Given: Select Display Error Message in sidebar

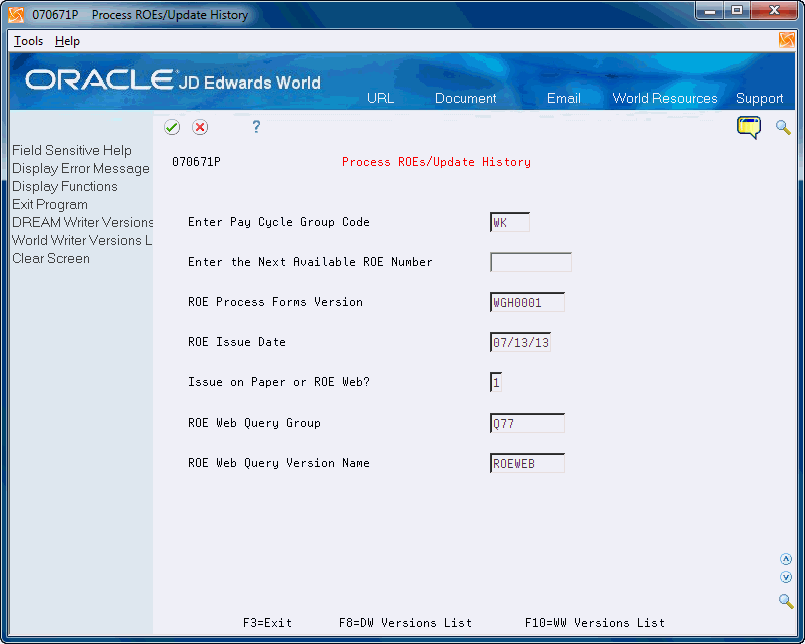Looking at the screenshot, I should tap(81, 168).
